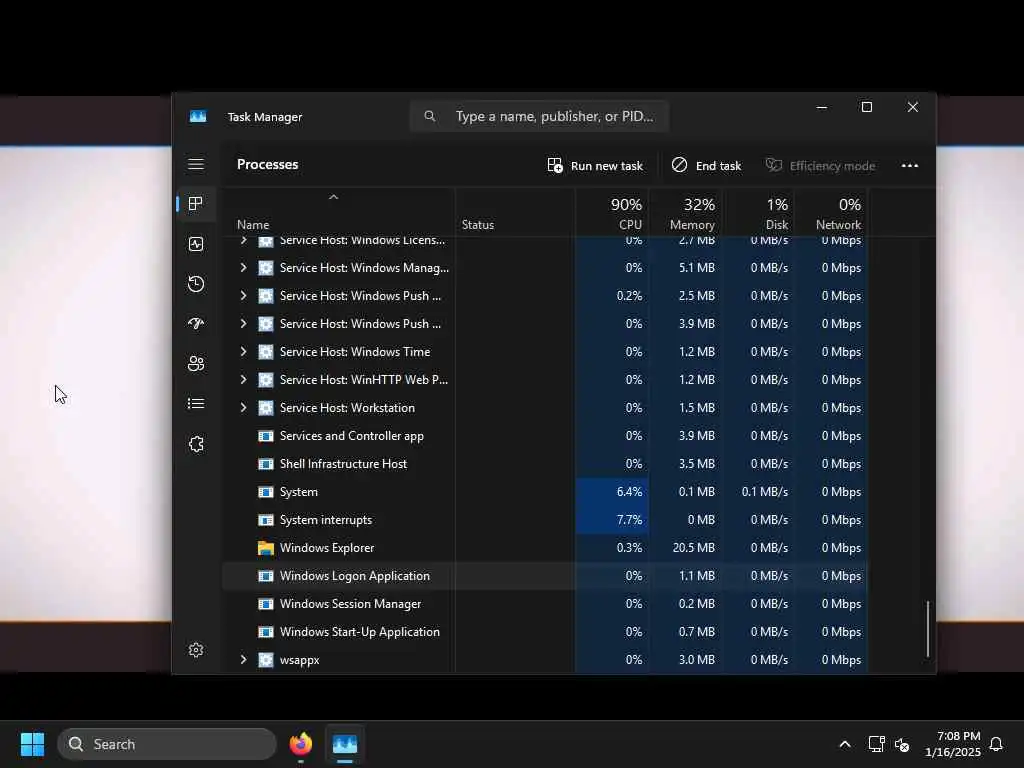The image size is (1024, 768).
Task: Expand Service Host: Windows Time row
Action: coord(243,352)
